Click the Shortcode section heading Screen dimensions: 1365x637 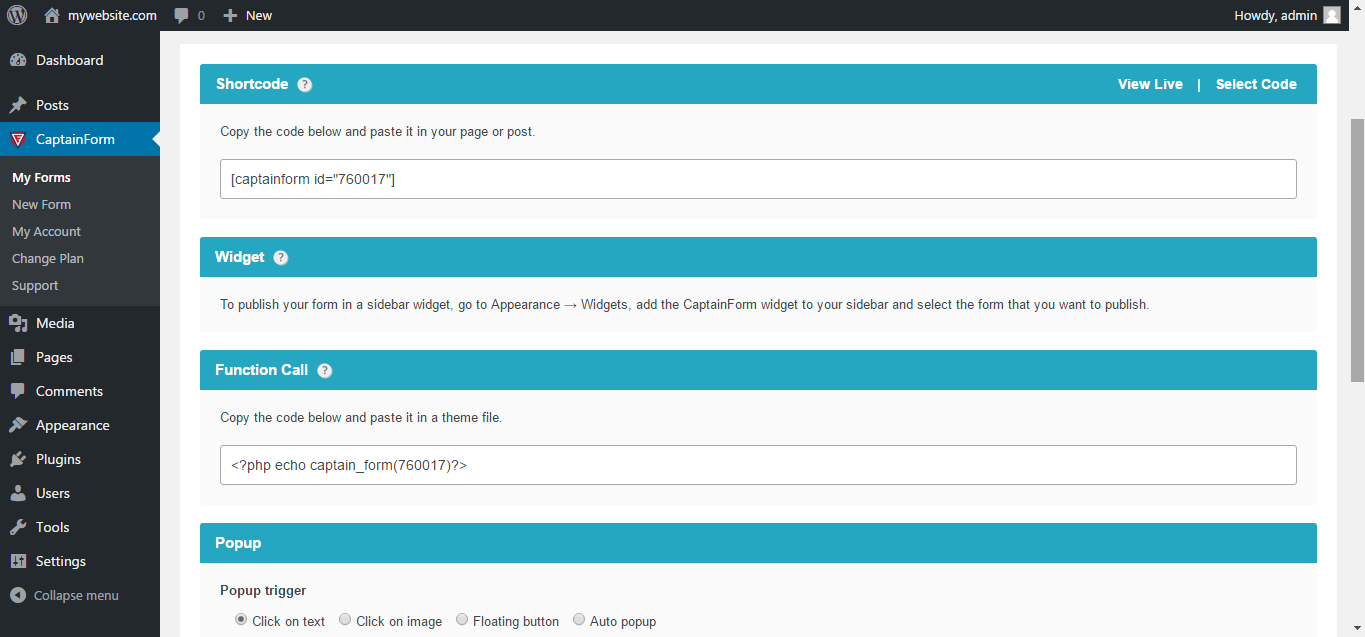click(252, 84)
